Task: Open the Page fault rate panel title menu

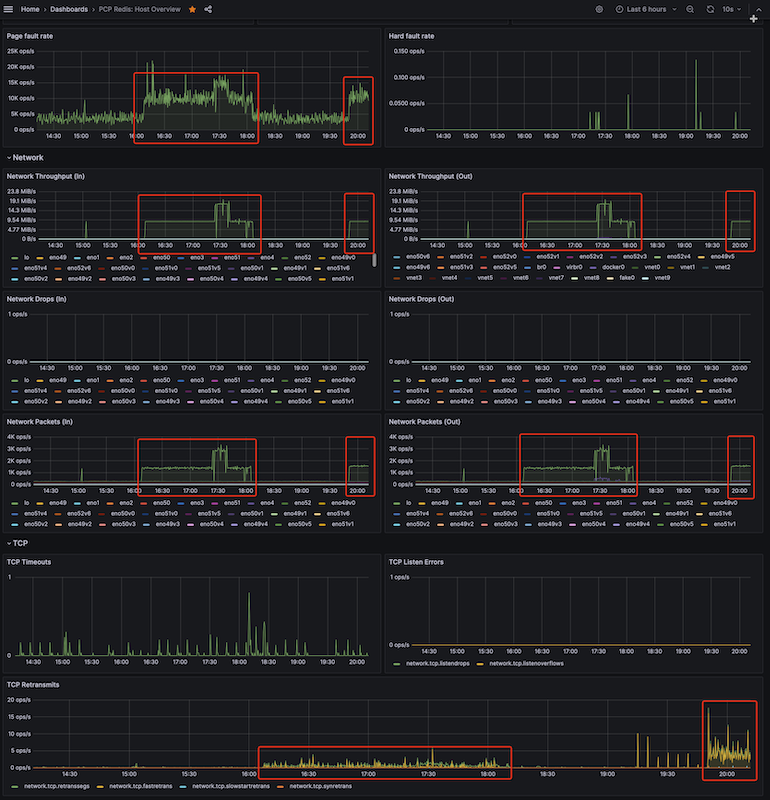Action: coord(30,36)
